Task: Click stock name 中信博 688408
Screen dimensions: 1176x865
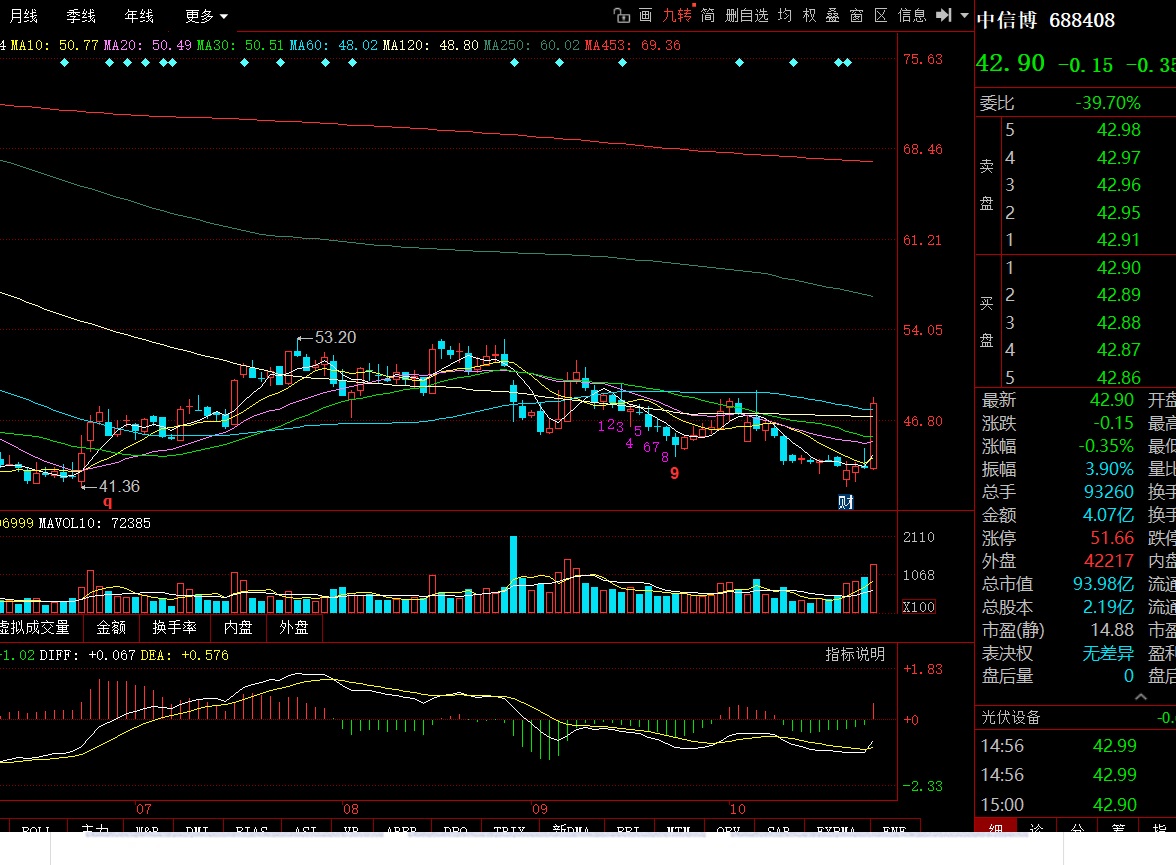Action: (x=1046, y=20)
